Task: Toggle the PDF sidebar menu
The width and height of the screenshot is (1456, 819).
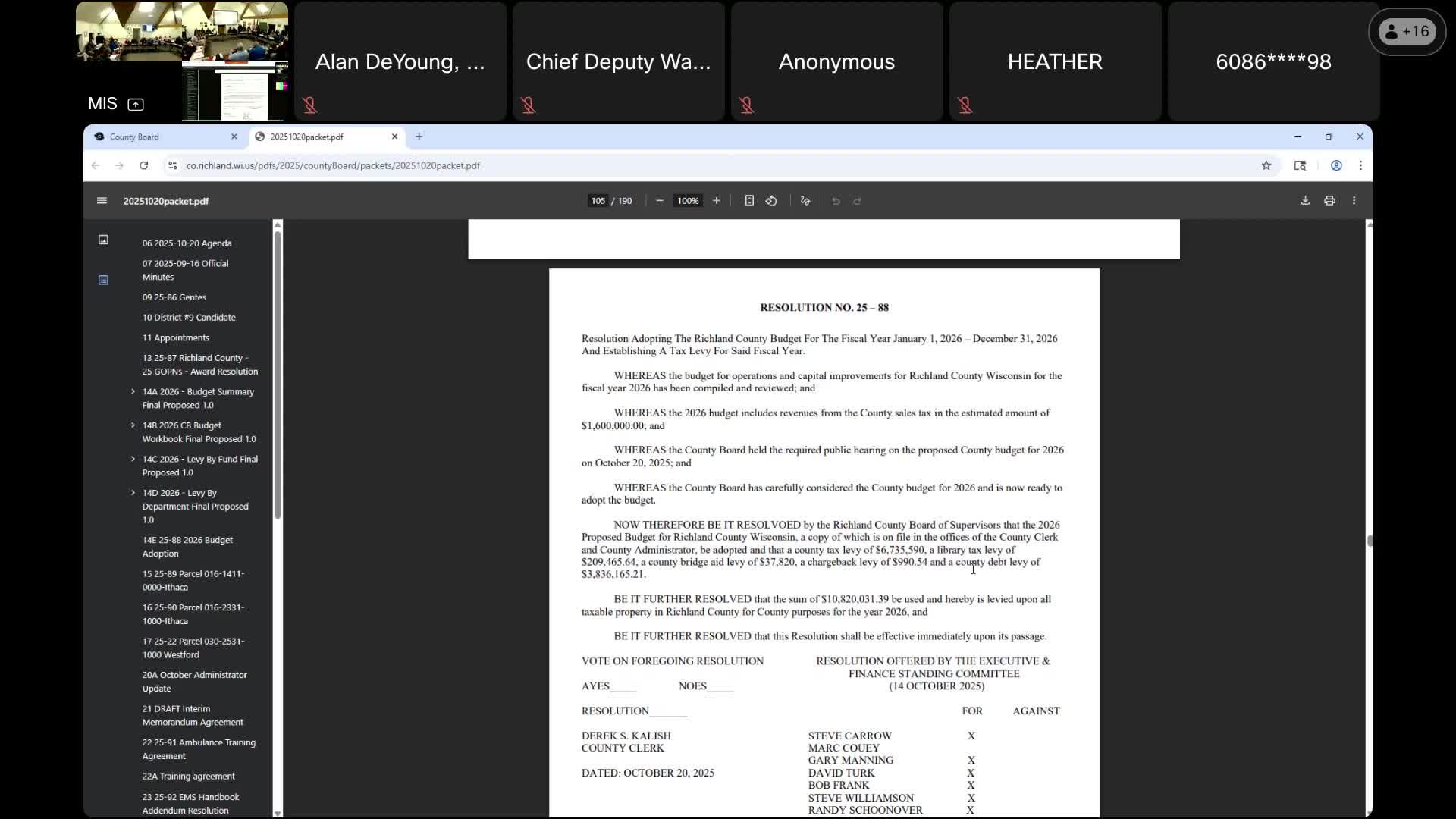Action: pos(102,201)
